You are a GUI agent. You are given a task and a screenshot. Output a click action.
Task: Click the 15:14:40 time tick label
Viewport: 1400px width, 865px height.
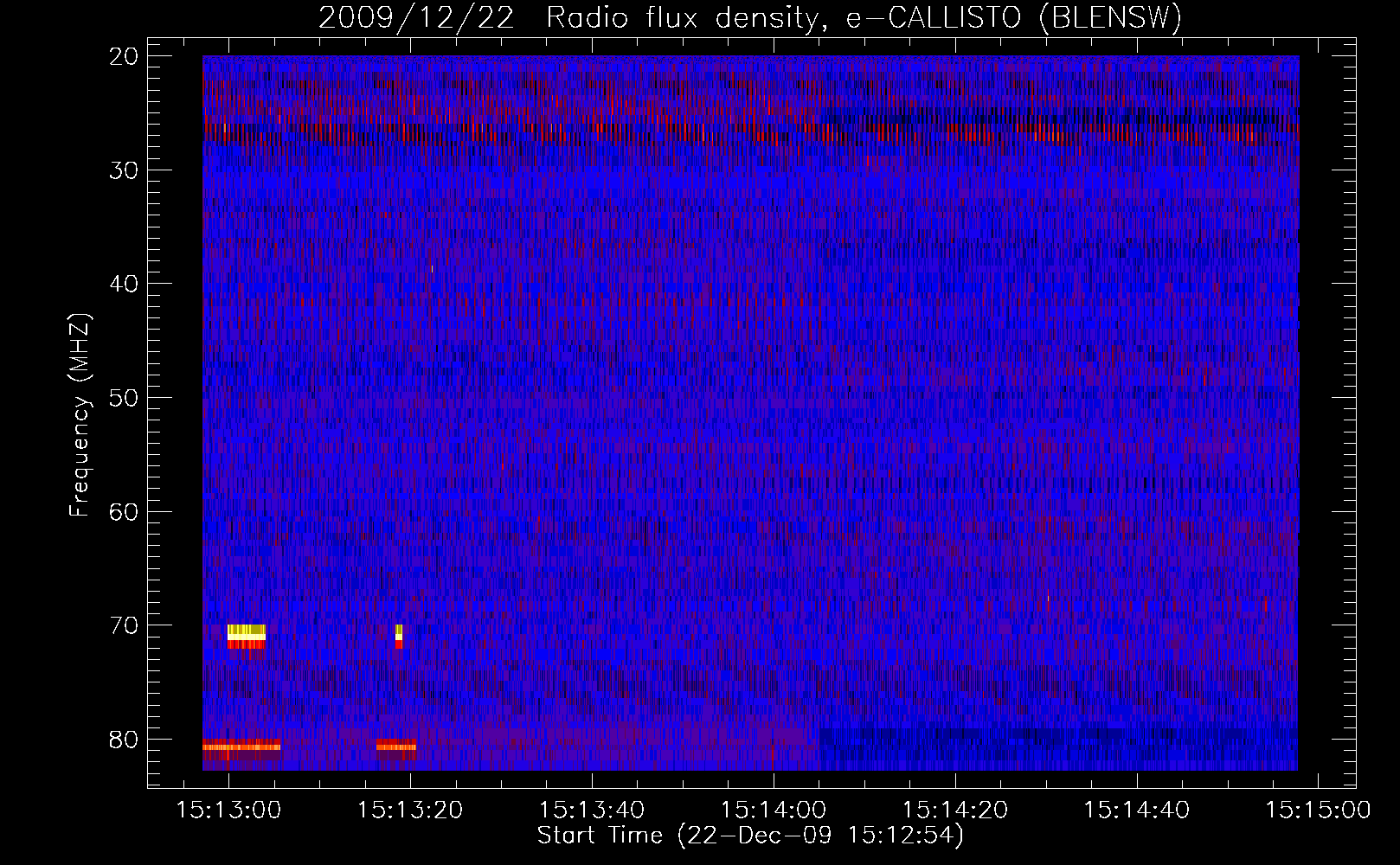tap(1137, 811)
